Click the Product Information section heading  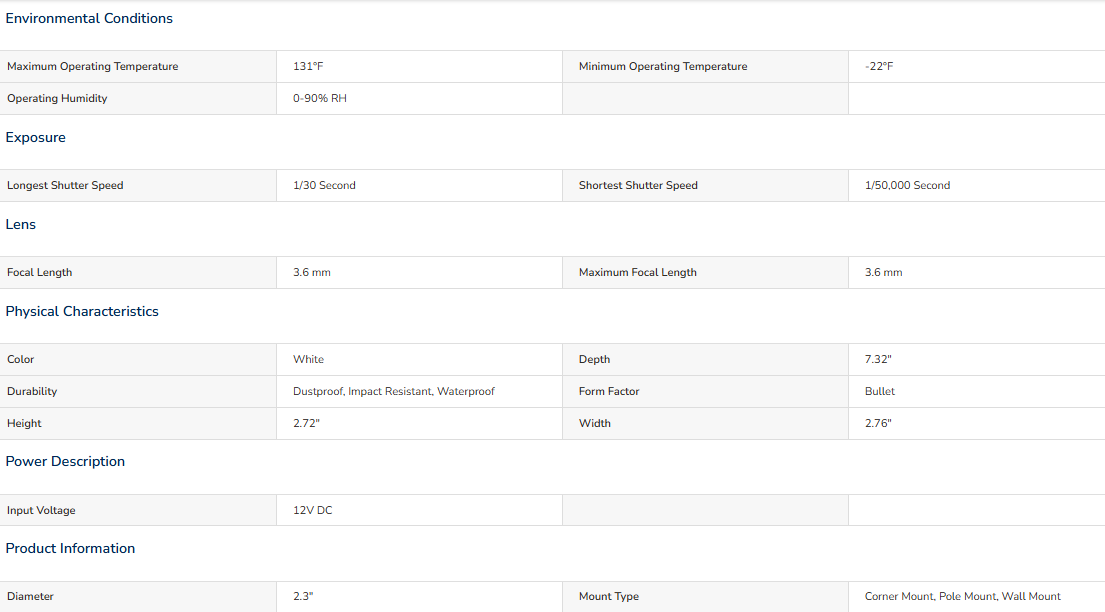[x=70, y=548]
